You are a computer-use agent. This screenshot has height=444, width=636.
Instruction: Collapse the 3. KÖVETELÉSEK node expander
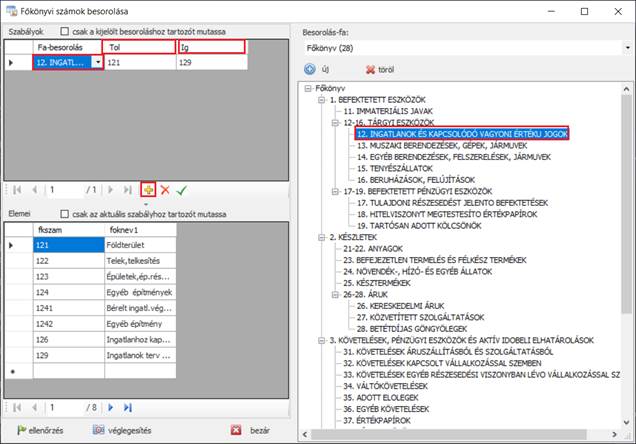coord(322,340)
